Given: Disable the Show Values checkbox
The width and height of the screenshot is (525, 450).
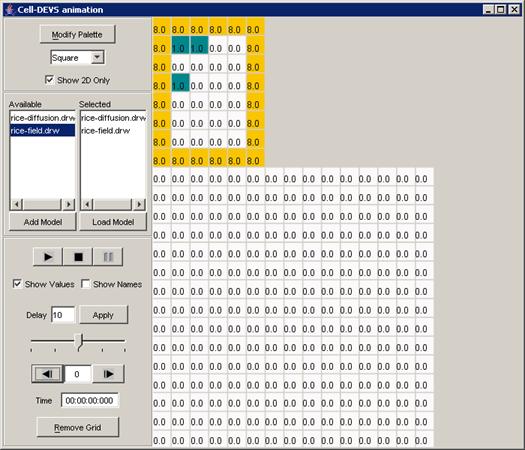Looking at the screenshot, I should tap(17, 284).
